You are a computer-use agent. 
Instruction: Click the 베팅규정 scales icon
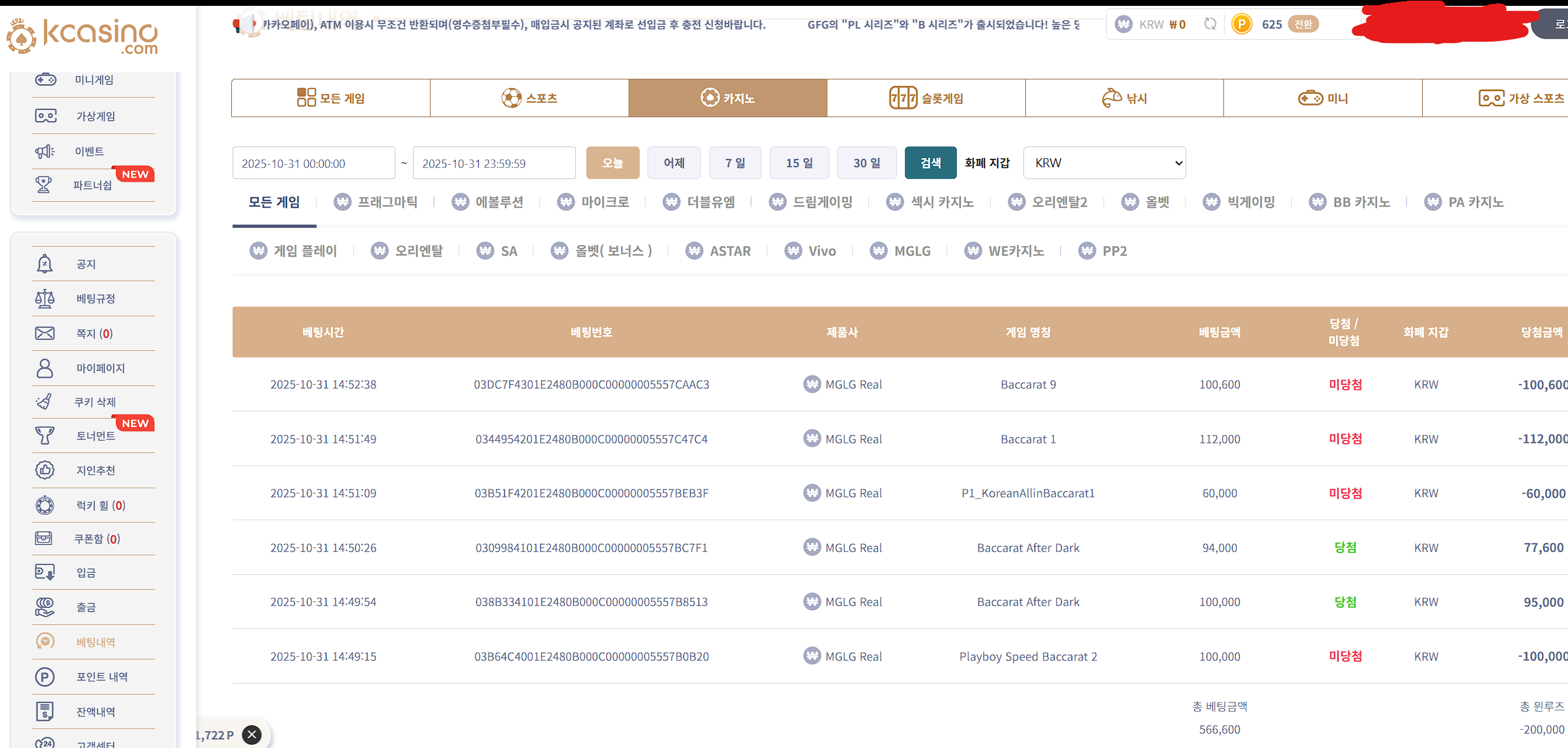coord(44,299)
